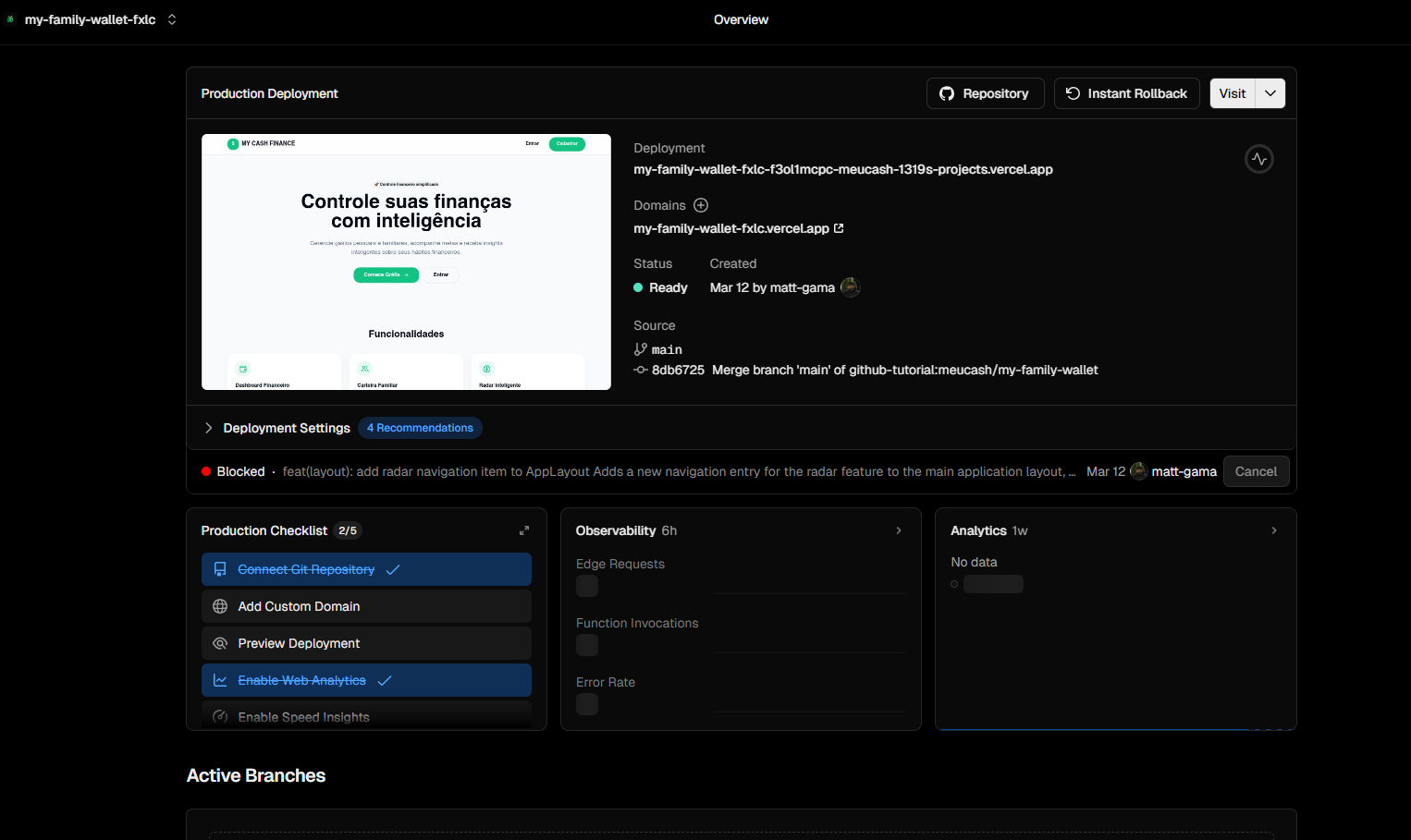Screen dimensions: 1411x840
Task: Visit the deployed site
Action: tap(1233, 93)
